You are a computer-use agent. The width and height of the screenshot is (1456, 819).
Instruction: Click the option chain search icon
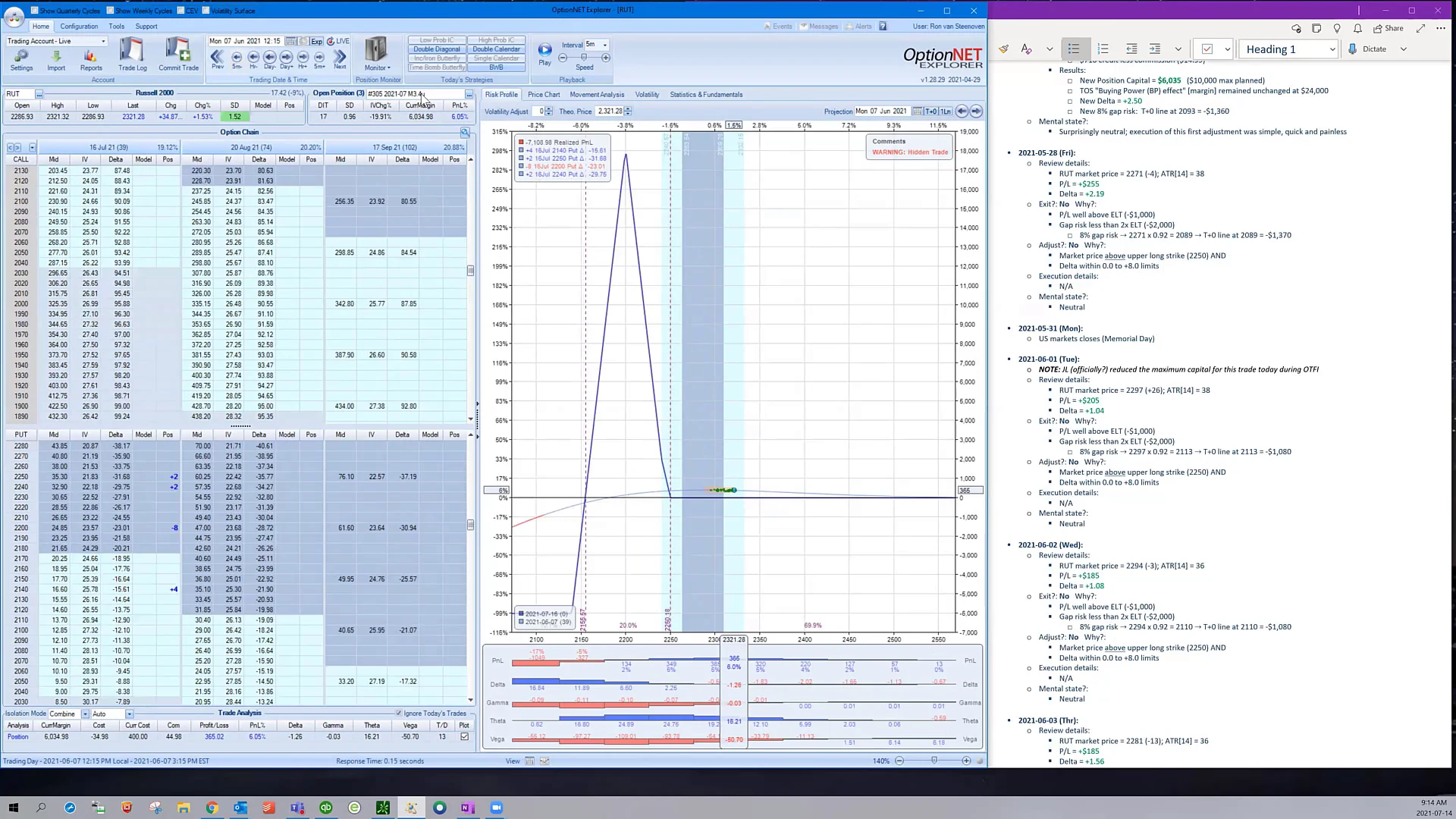pyautogui.click(x=465, y=132)
